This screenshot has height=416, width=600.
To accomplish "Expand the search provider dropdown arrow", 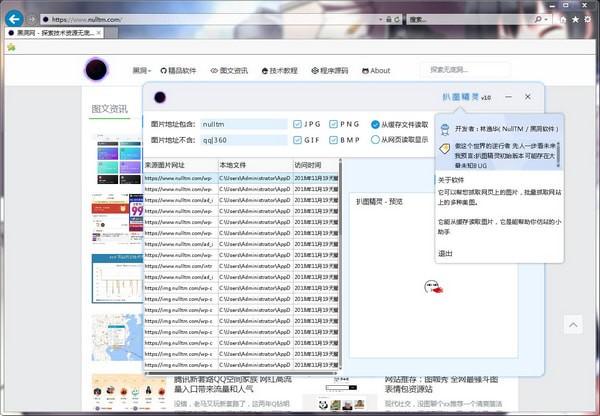I will tap(546, 19).
